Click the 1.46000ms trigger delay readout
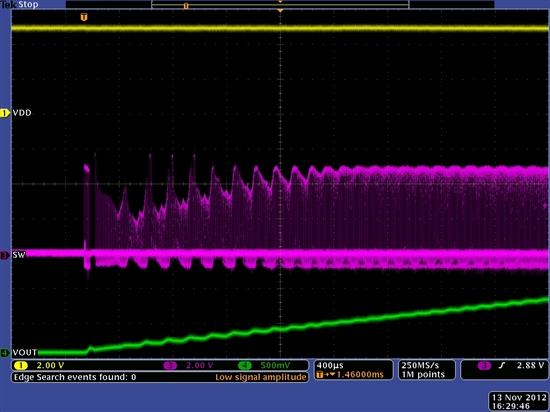 click(360, 374)
